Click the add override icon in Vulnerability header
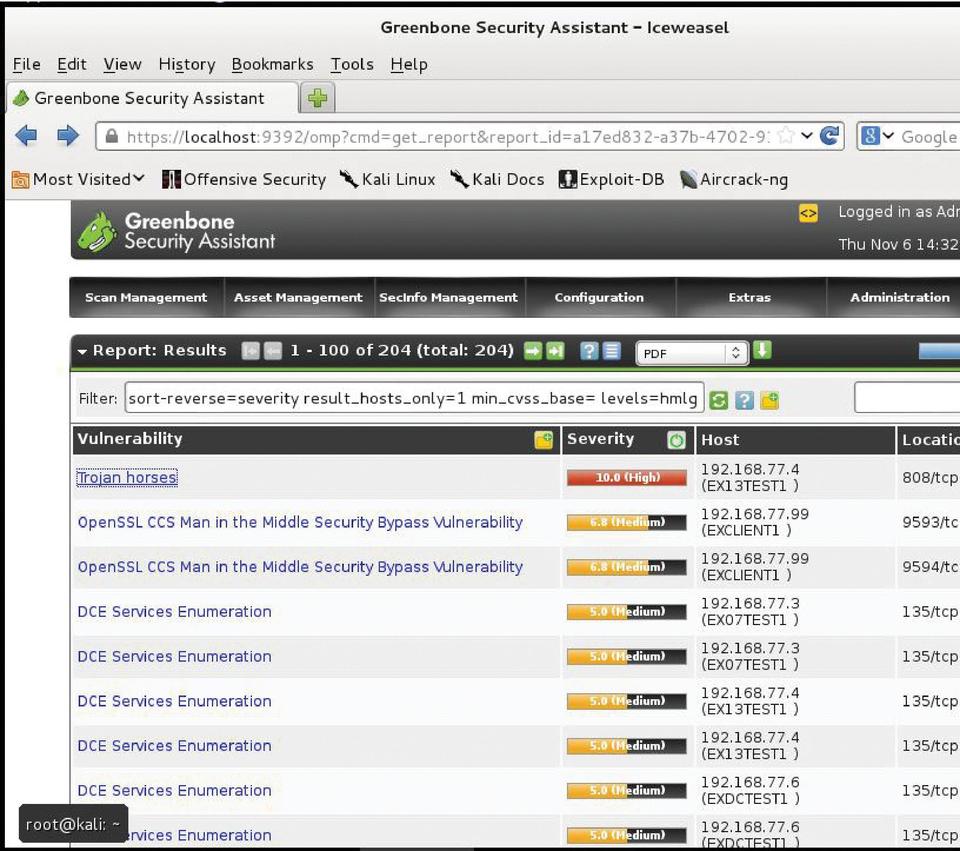The height and width of the screenshot is (851, 960). pos(543,440)
